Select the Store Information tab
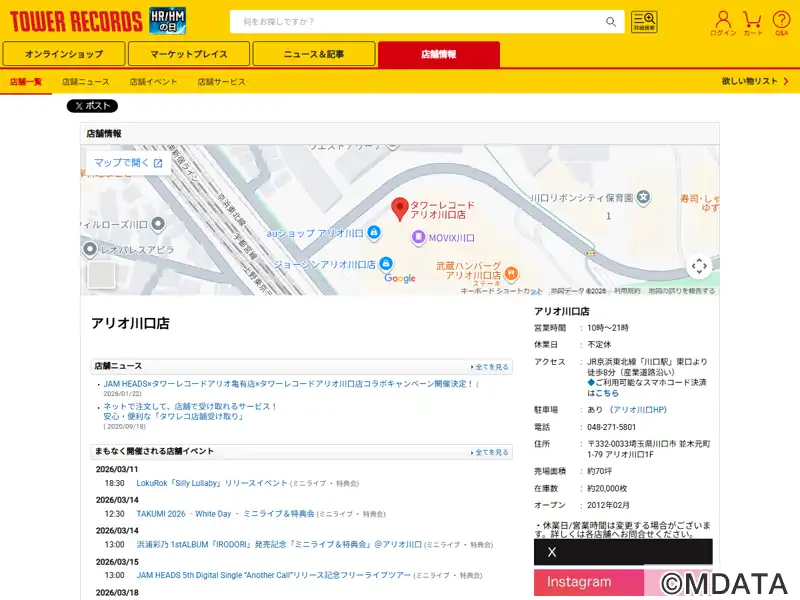 (439, 54)
